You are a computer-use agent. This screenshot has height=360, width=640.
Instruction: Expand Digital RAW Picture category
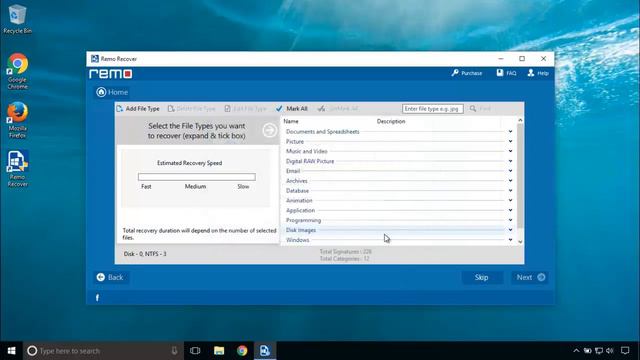click(510, 161)
